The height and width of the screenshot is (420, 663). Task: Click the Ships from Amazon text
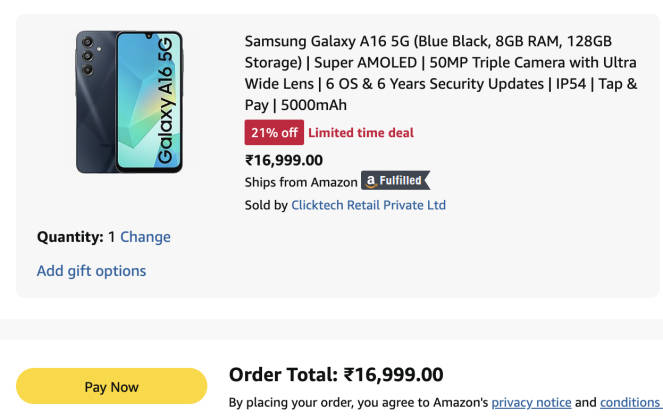[x=300, y=182]
